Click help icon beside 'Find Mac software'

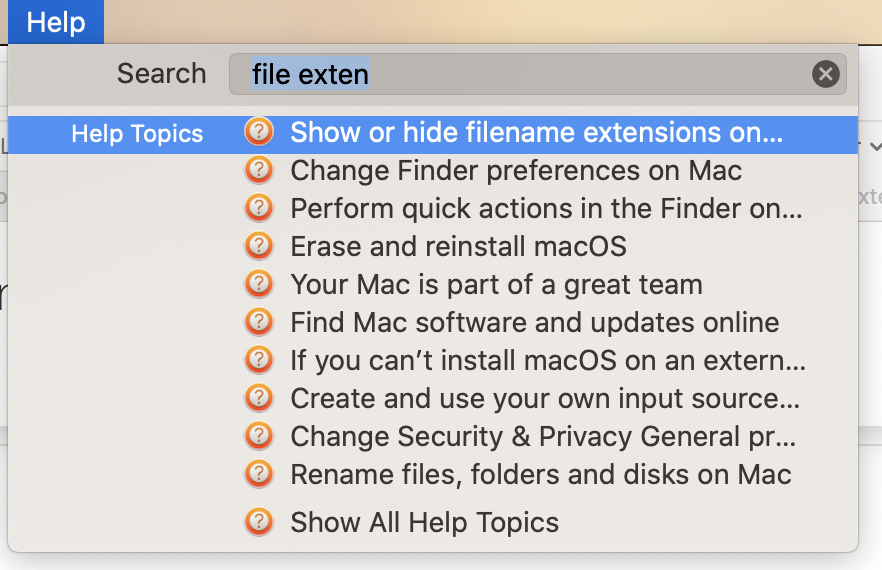click(x=259, y=322)
